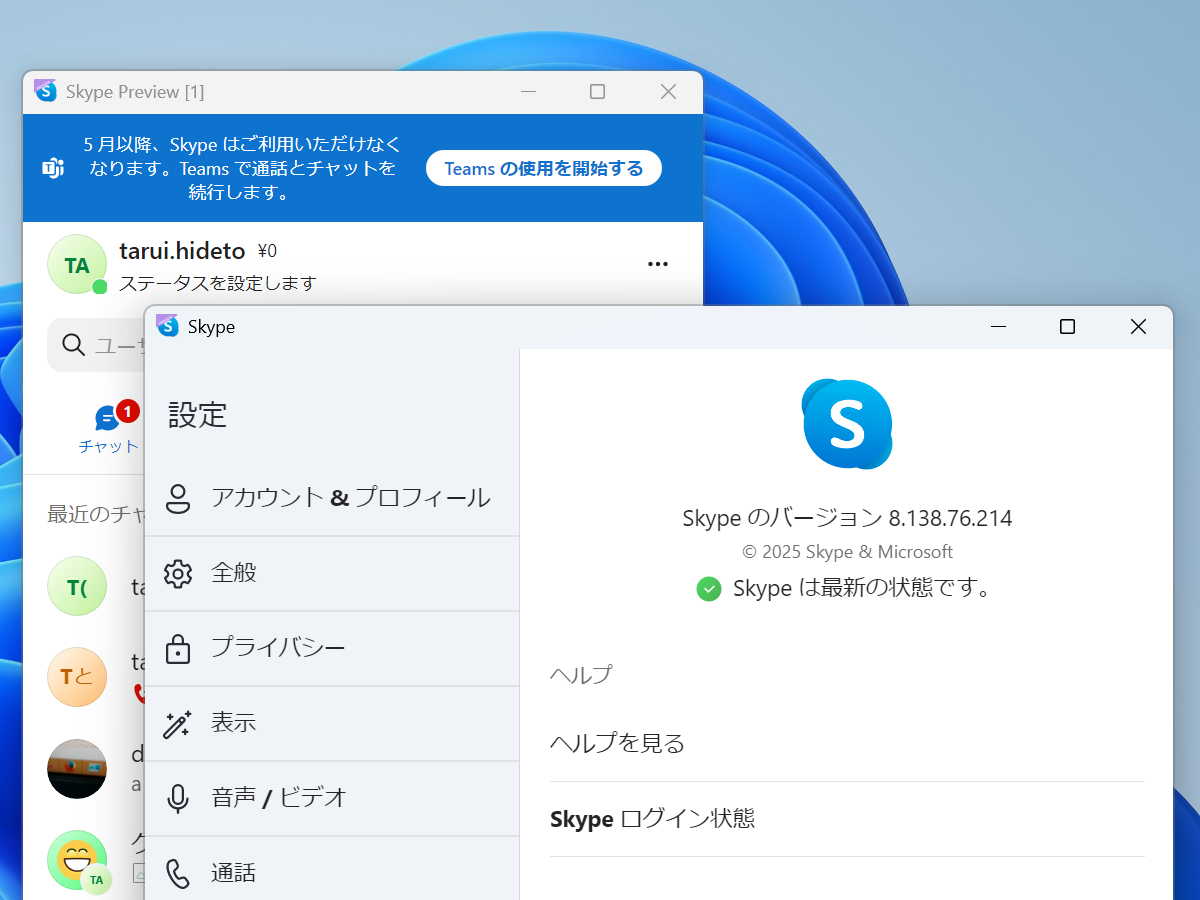
Task: Click the Skype logo on the about page
Action: [x=847, y=423]
